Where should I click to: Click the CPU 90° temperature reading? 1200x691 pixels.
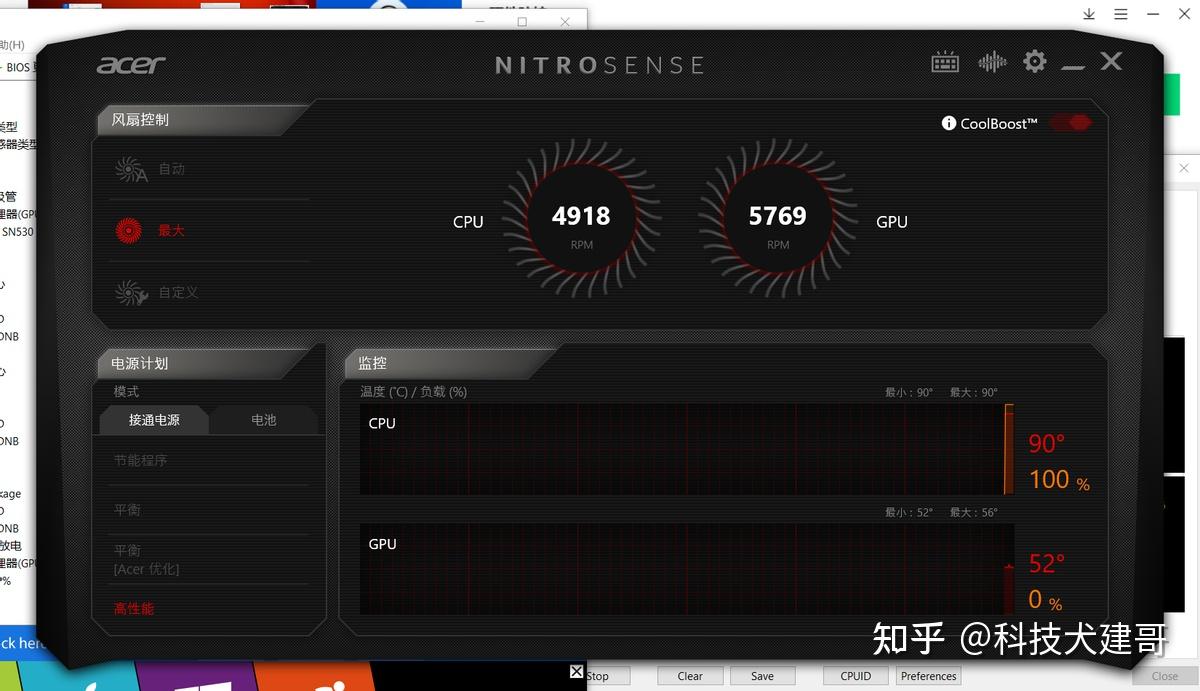[x=1047, y=443]
